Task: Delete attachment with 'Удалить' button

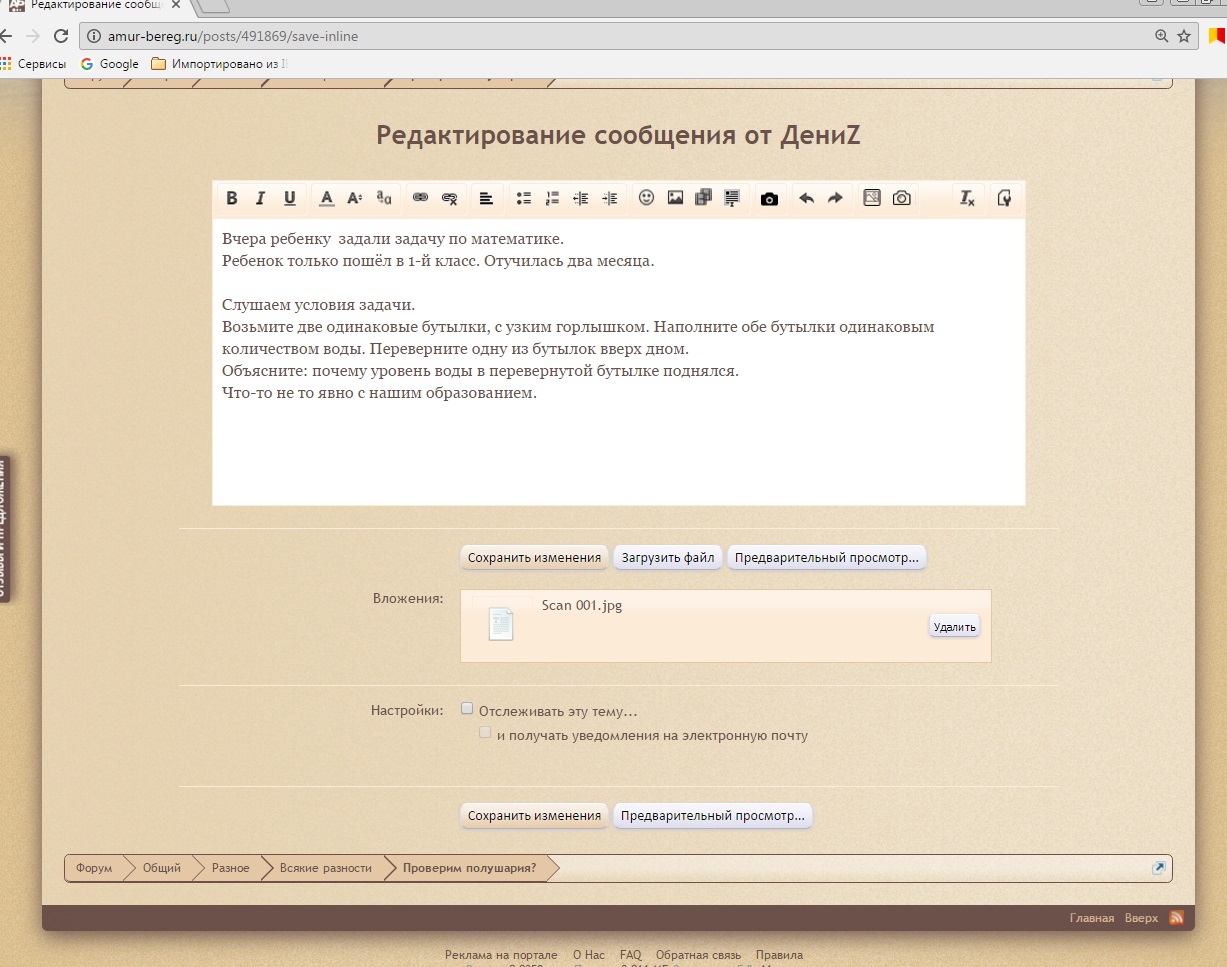Action: click(x=954, y=627)
